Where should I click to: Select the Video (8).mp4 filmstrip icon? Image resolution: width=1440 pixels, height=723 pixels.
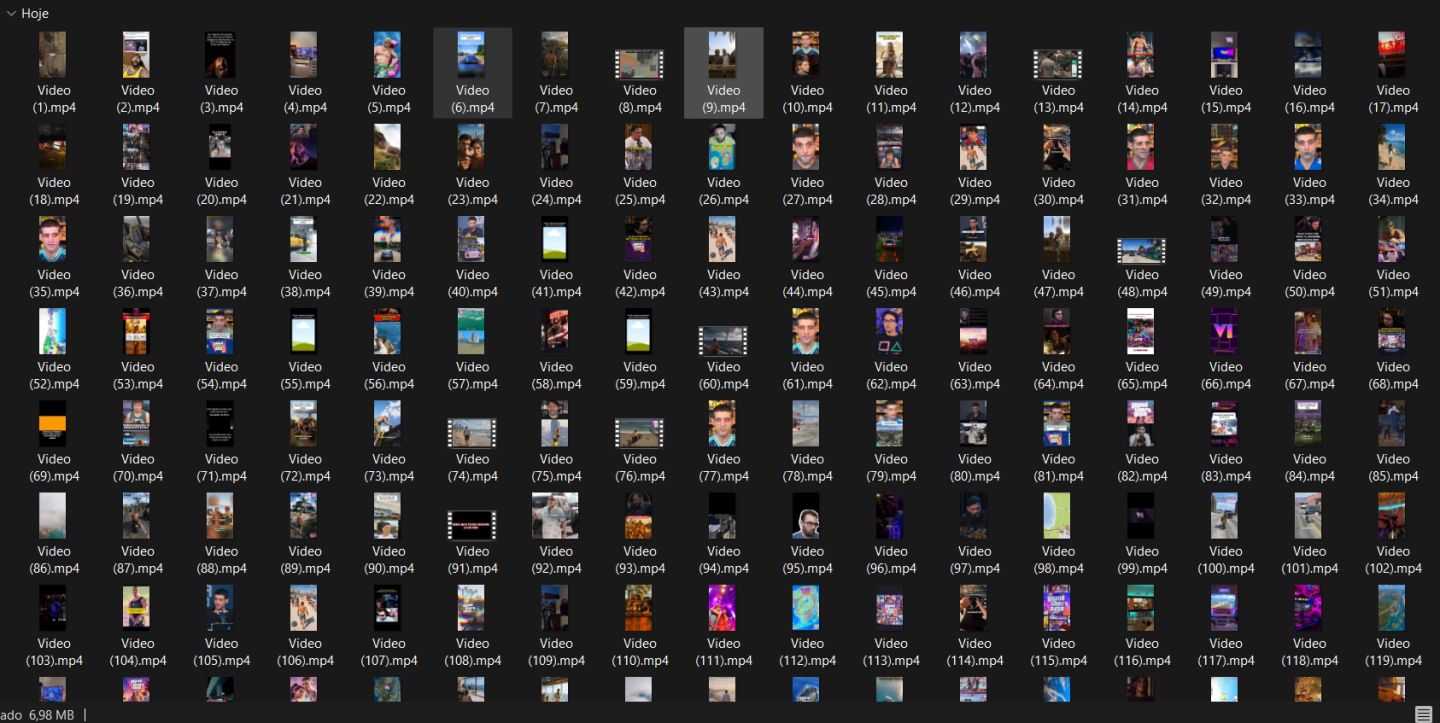pos(639,64)
